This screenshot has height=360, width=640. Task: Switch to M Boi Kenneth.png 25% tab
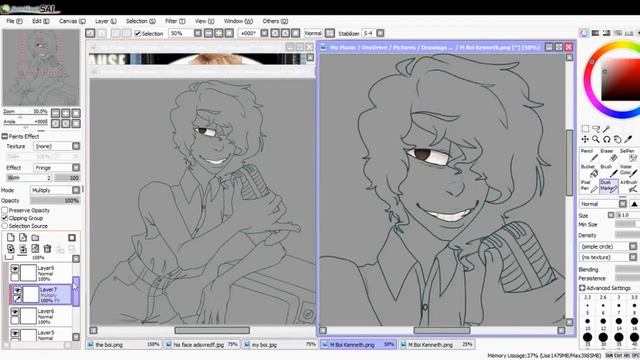437,345
